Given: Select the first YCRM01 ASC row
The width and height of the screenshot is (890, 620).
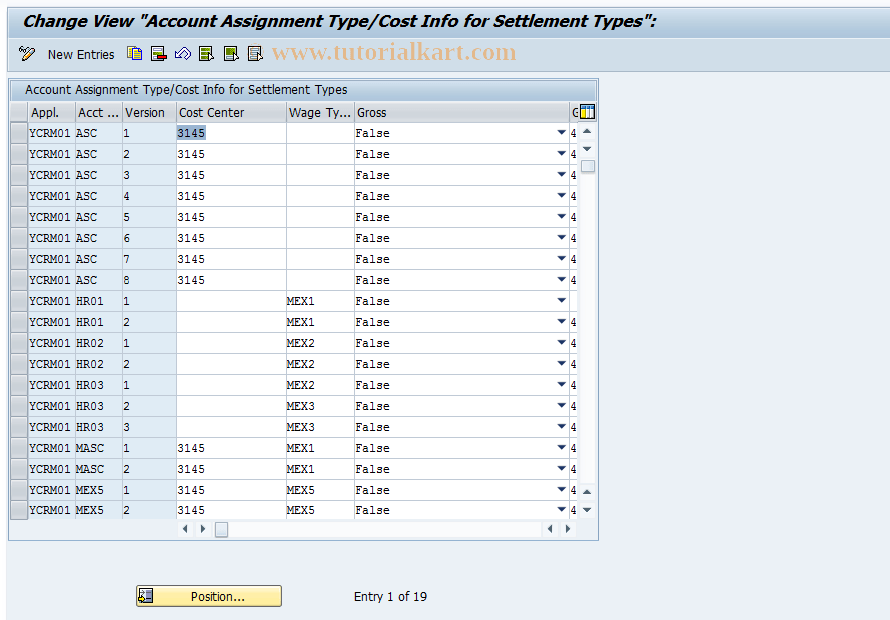Looking at the screenshot, I should pyautogui.click(x=17, y=133).
